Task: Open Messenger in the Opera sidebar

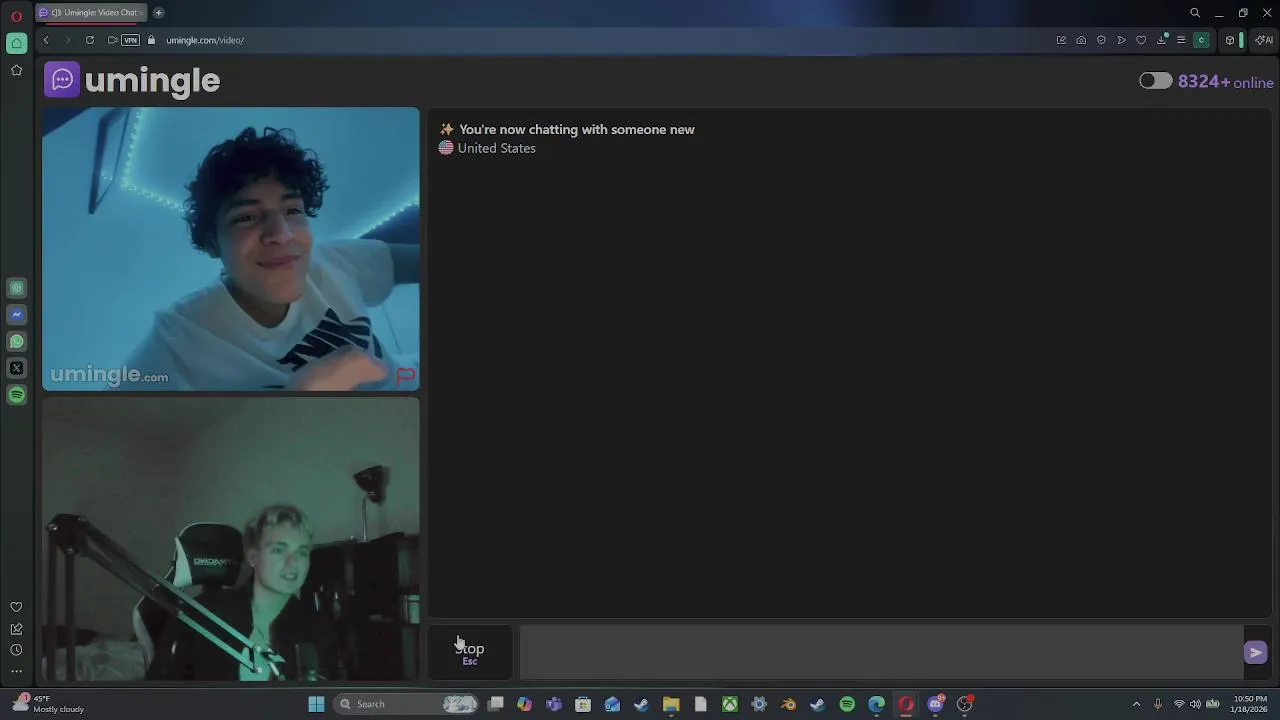Action: click(x=16, y=314)
